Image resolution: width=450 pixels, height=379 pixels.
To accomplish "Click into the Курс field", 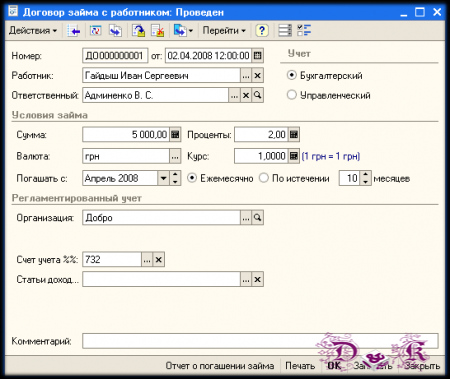I will click(x=261, y=156).
